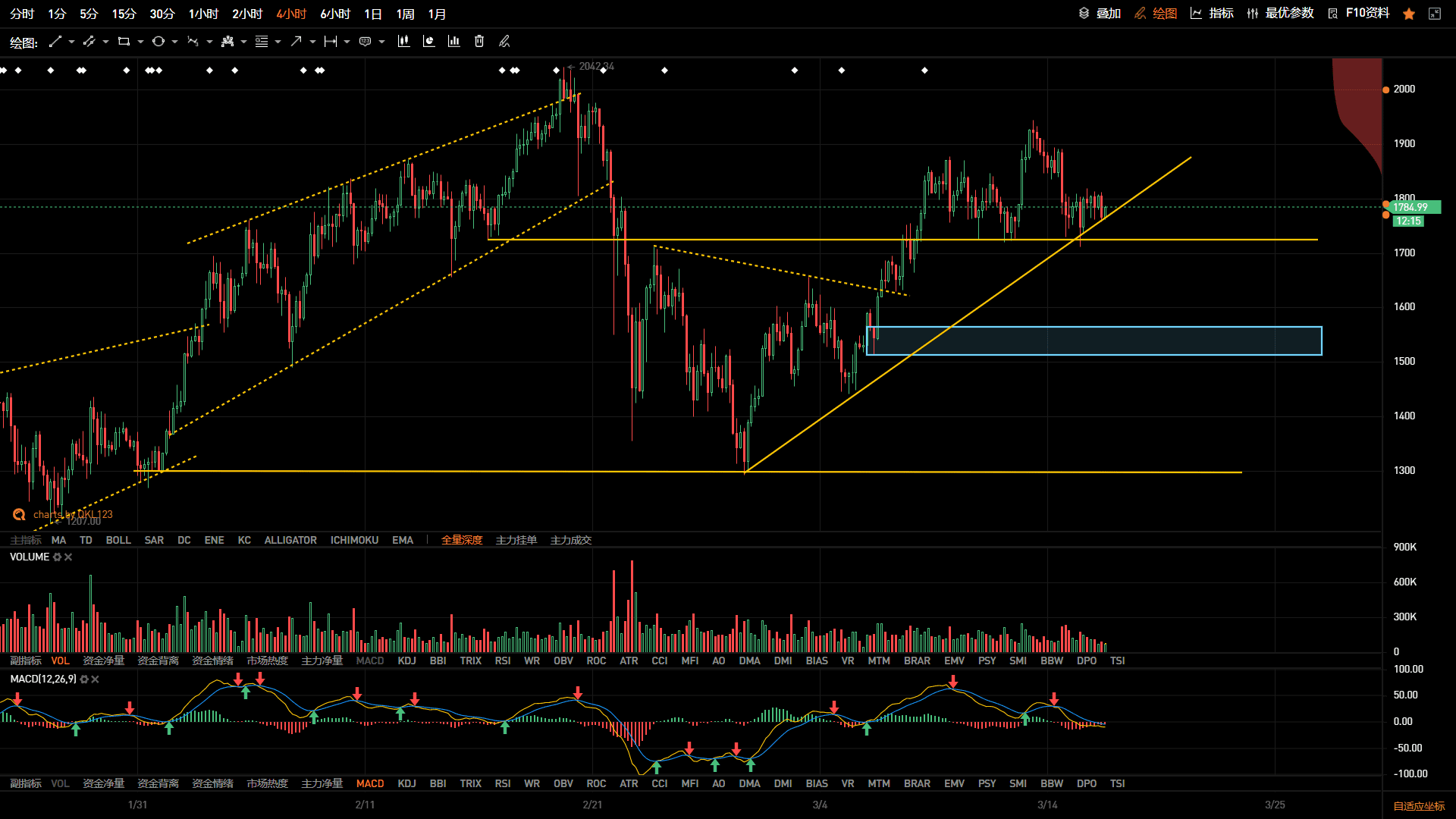Close the VOLUME indicator panel
Image resolution: width=1456 pixels, height=819 pixels.
click(x=68, y=557)
